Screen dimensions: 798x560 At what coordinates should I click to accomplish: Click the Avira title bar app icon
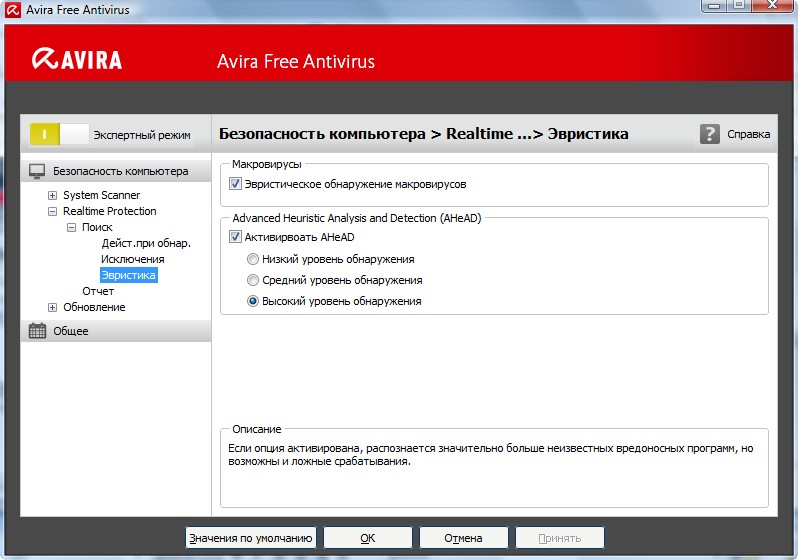(13, 10)
